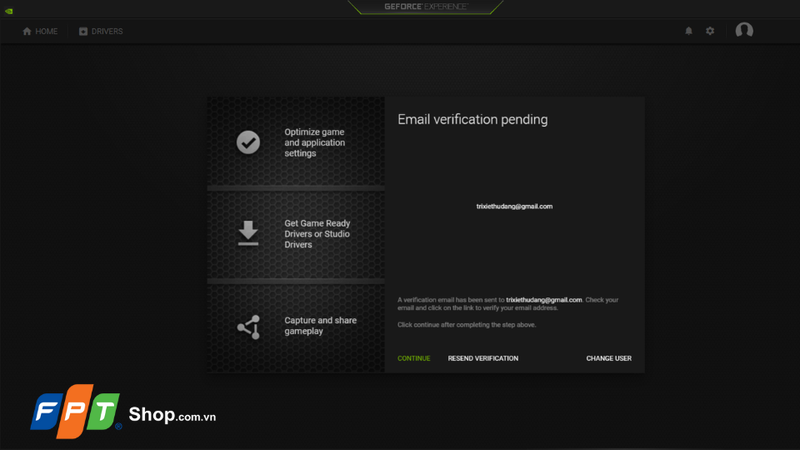Click the bold email in the verification message
Screen dimensions: 800x450
544,300
